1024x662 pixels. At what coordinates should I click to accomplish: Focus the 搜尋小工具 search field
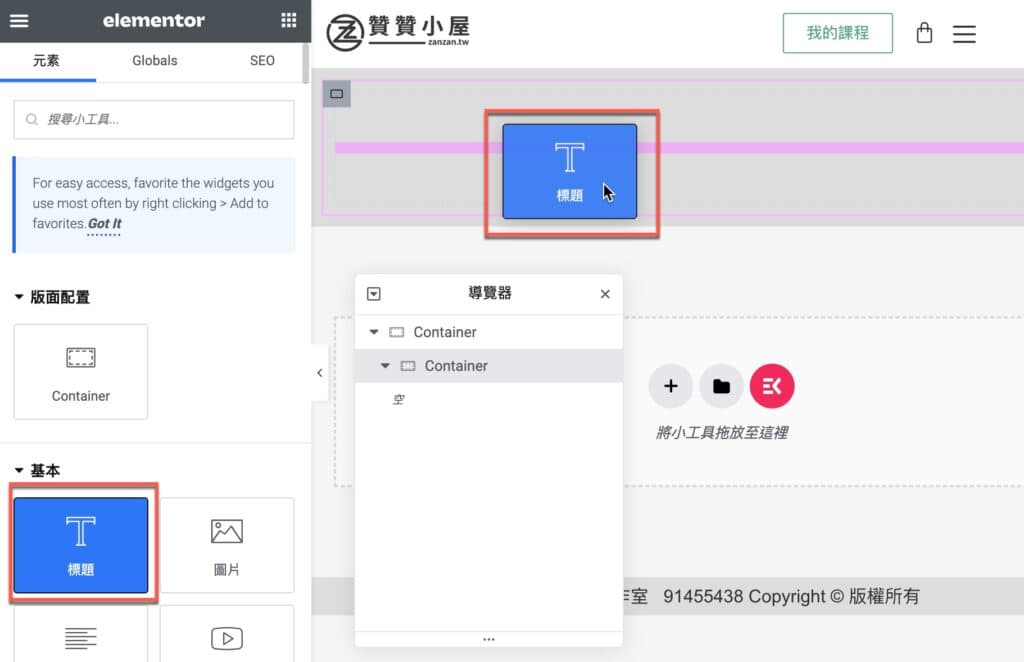coord(154,119)
